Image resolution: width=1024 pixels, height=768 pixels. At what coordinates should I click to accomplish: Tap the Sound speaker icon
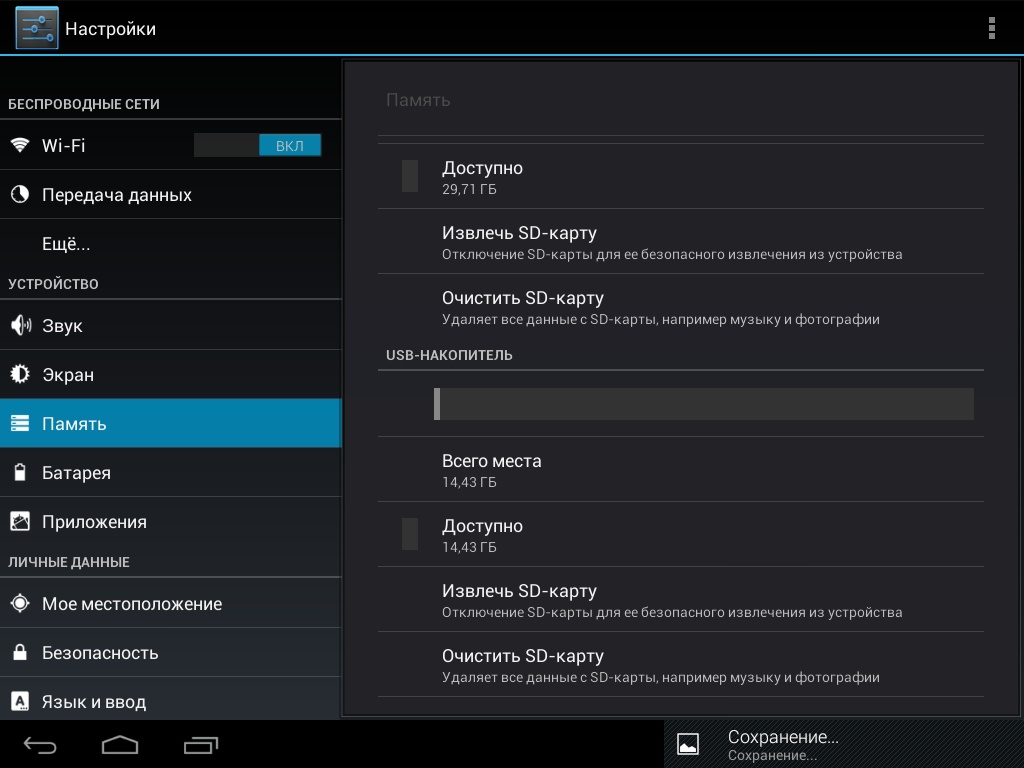point(20,326)
